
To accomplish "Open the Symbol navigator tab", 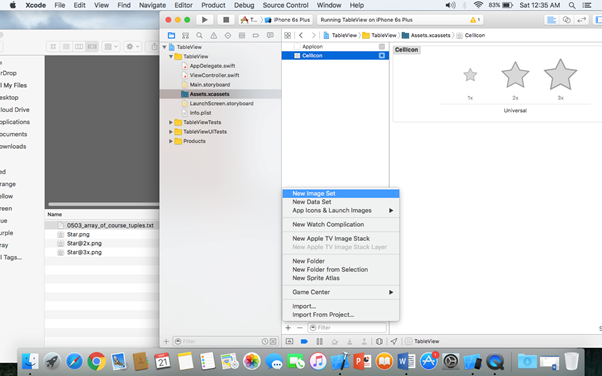I will [185, 35].
